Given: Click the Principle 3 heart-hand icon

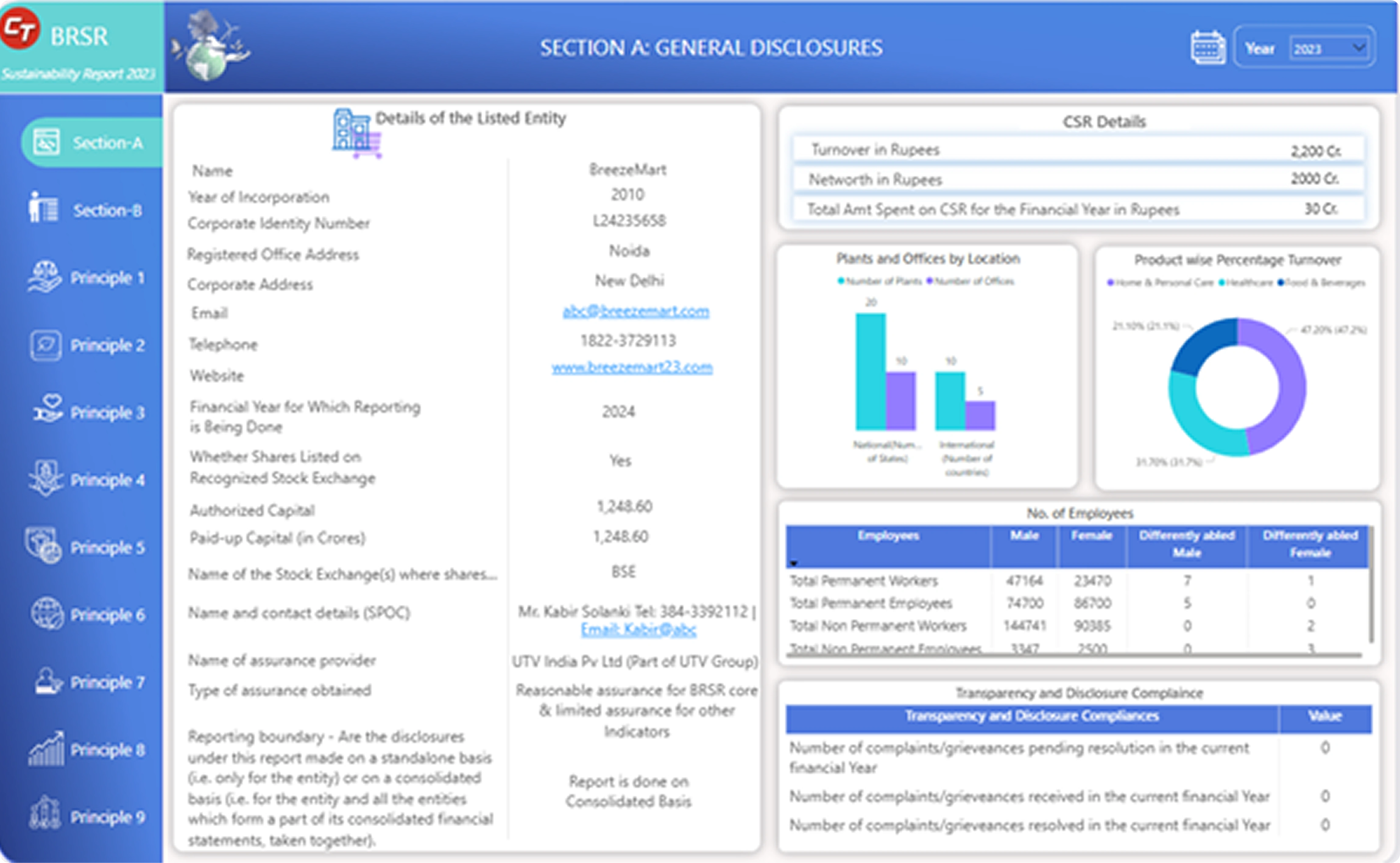Looking at the screenshot, I should (48, 409).
